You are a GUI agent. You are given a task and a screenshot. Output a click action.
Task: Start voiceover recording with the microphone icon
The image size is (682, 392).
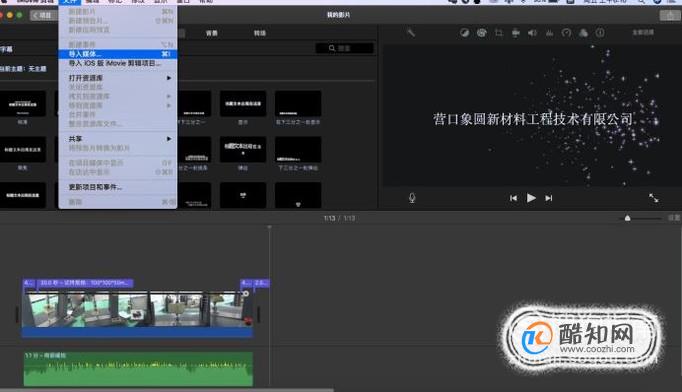tap(412, 198)
